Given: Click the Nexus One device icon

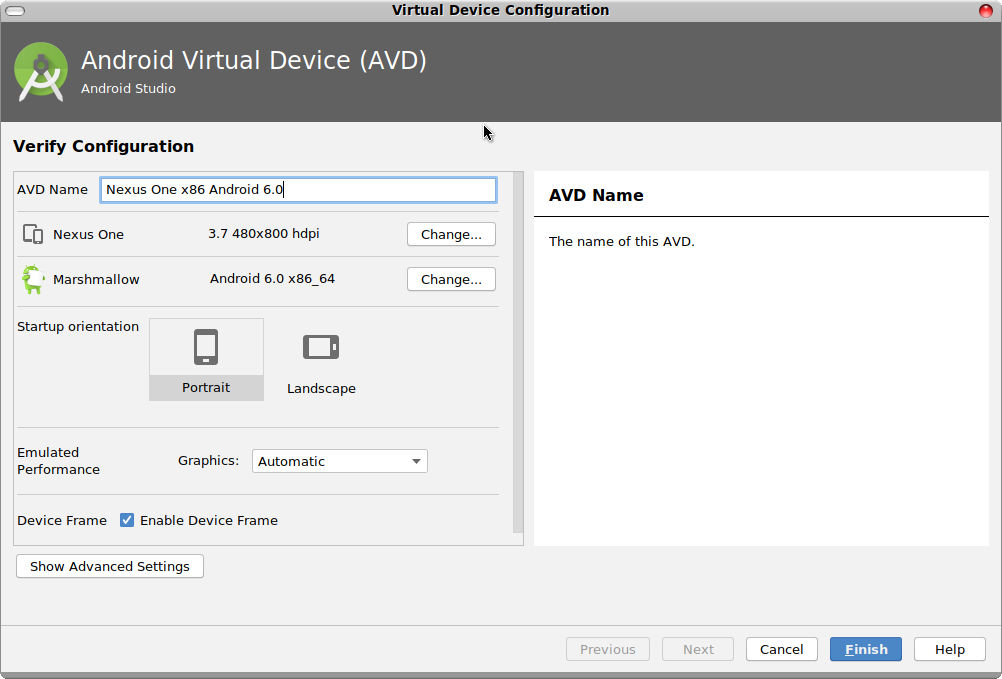Looking at the screenshot, I should pyautogui.click(x=33, y=234).
